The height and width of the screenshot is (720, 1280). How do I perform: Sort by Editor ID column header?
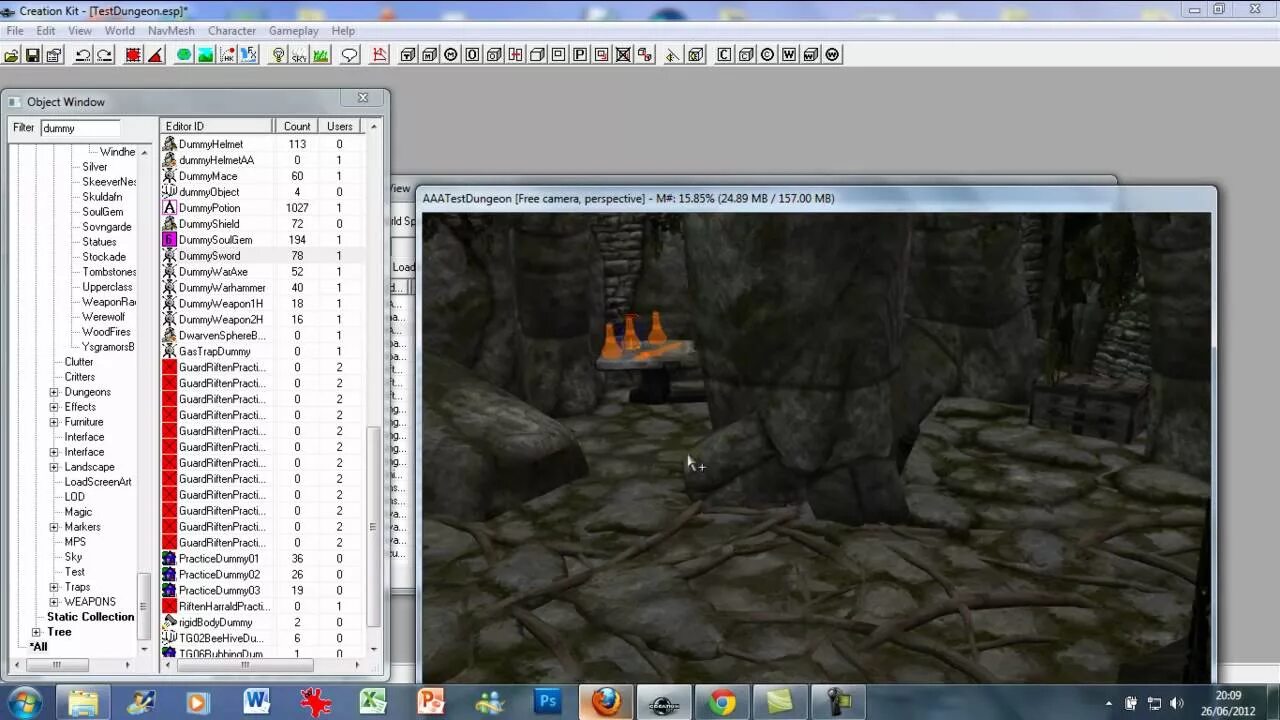(x=217, y=126)
